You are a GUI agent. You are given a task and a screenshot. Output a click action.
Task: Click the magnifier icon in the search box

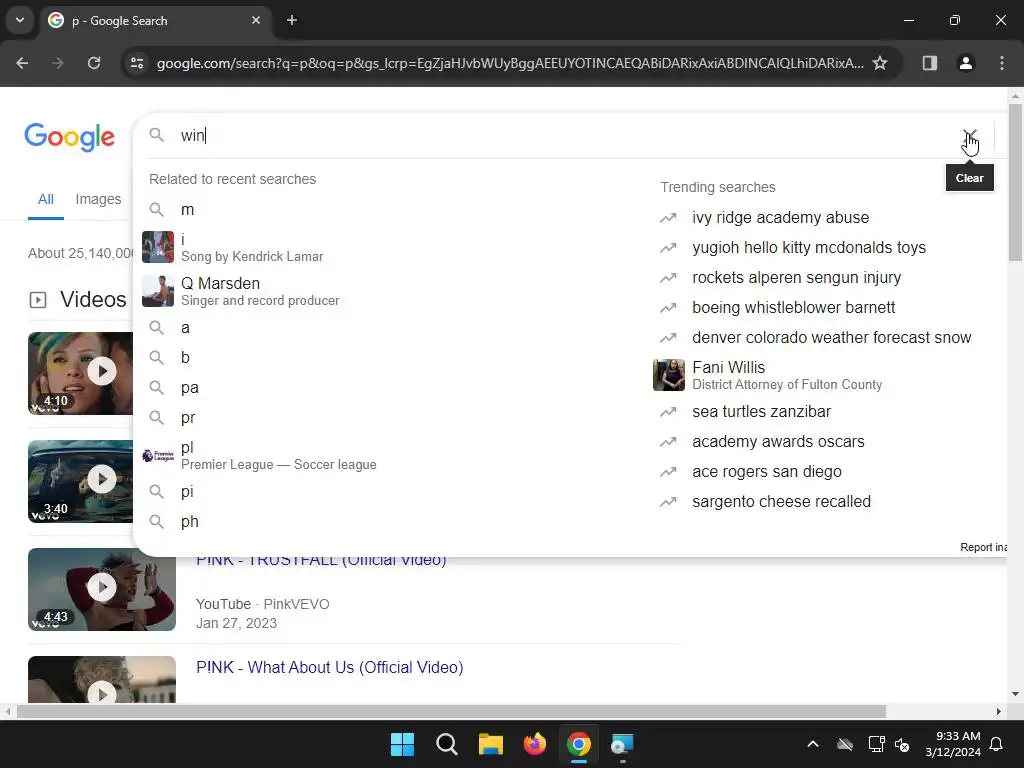157,135
